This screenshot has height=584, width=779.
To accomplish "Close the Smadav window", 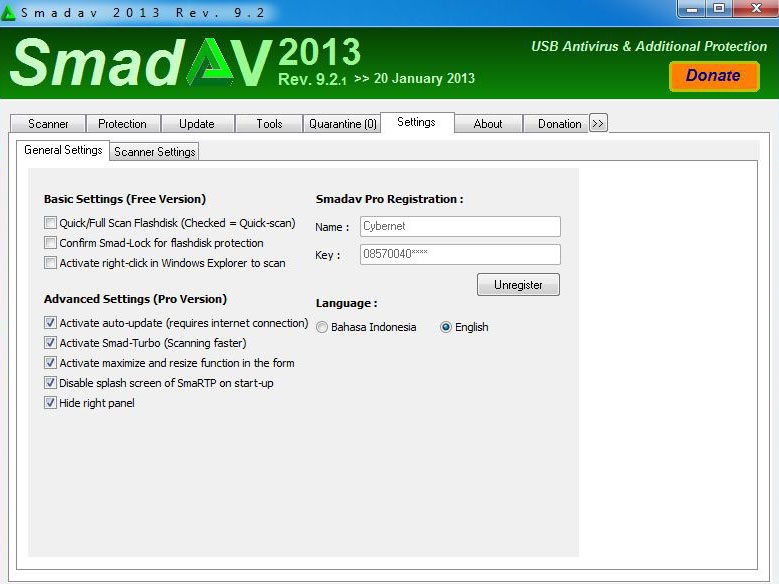I will [x=756, y=9].
